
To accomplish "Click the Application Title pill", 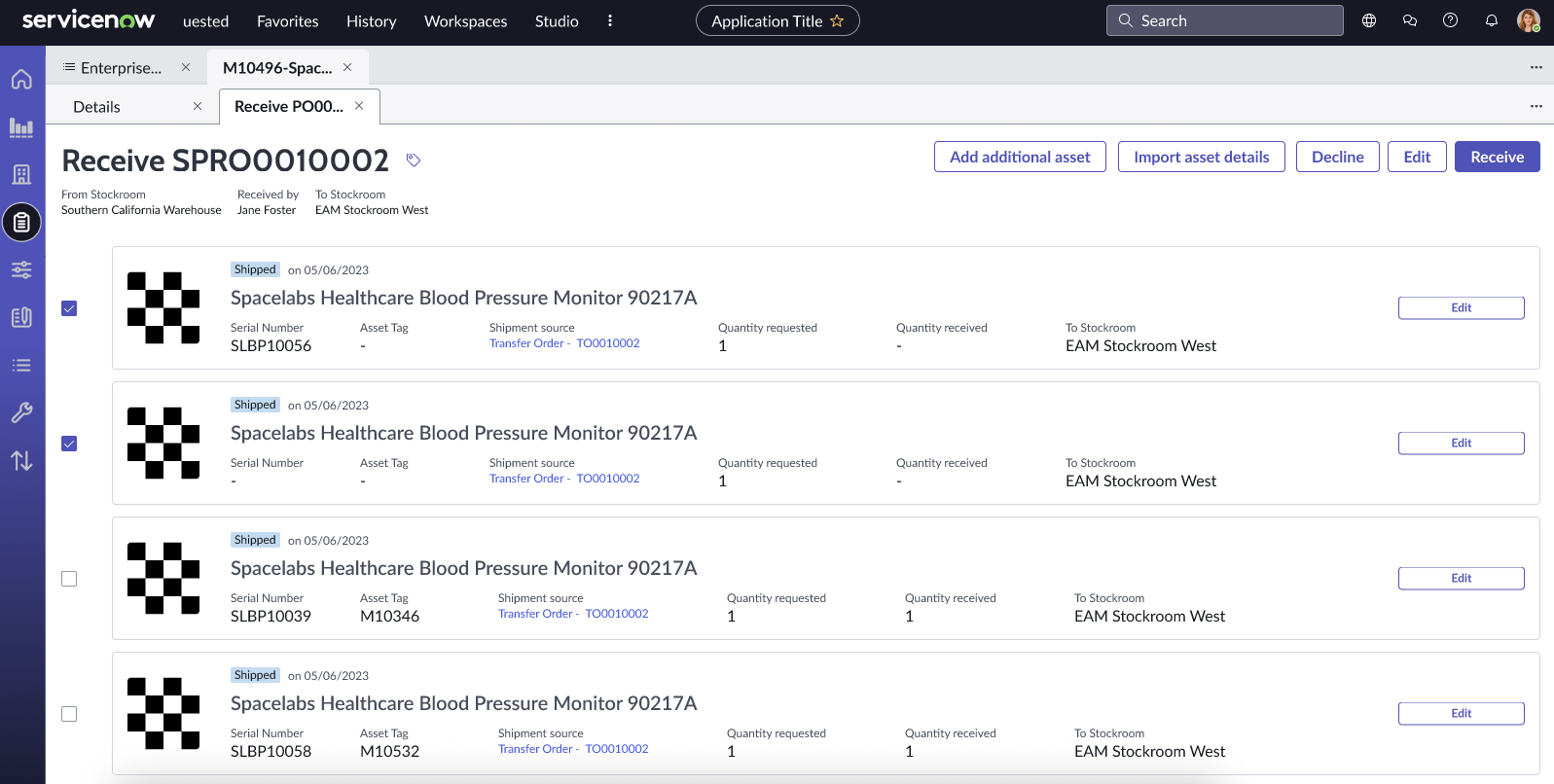I will pyautogui.click(x=777, y=20).
